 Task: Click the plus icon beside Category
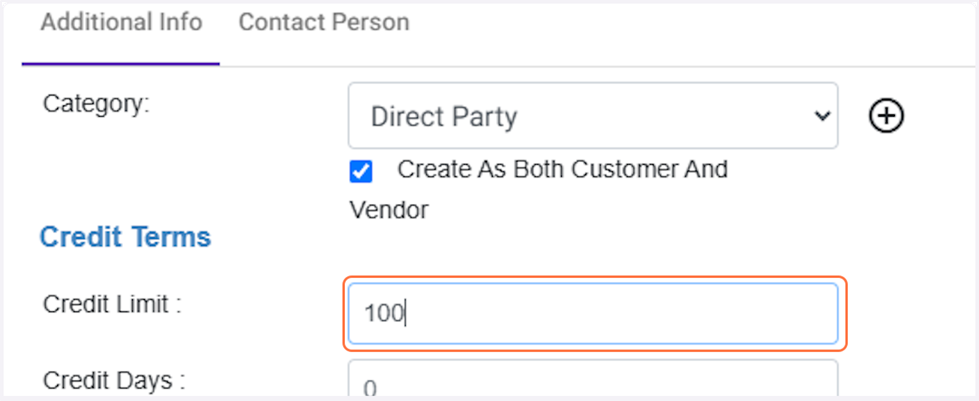(x=885, y=116)
